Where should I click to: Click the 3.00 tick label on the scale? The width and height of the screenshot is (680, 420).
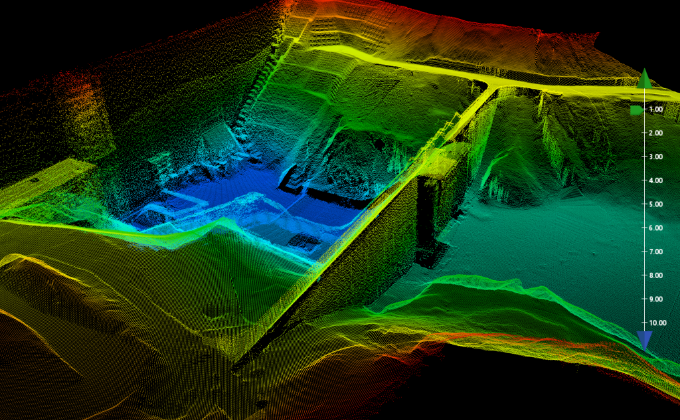pos(656,157)
